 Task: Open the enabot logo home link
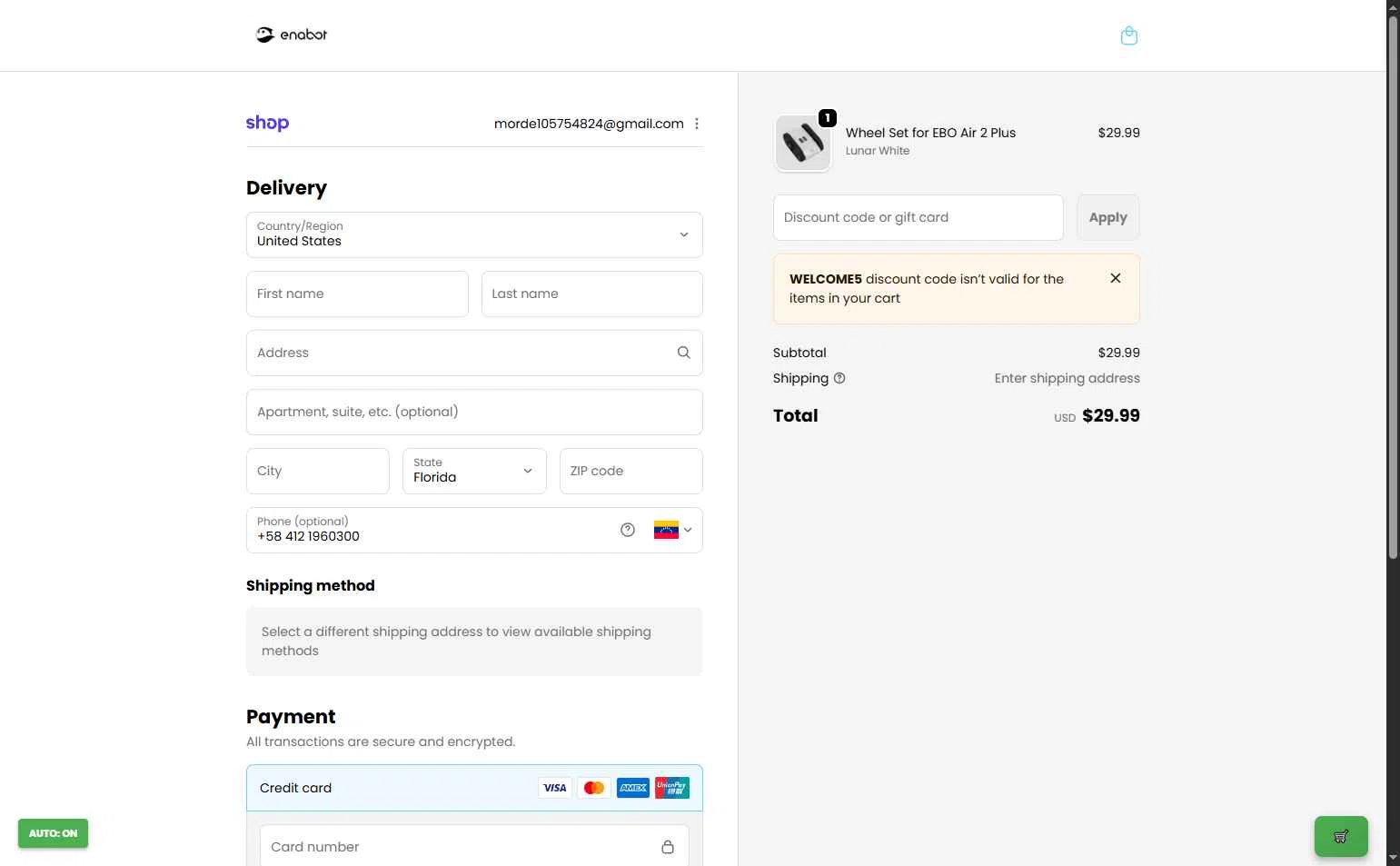click(x=291, y=35)
